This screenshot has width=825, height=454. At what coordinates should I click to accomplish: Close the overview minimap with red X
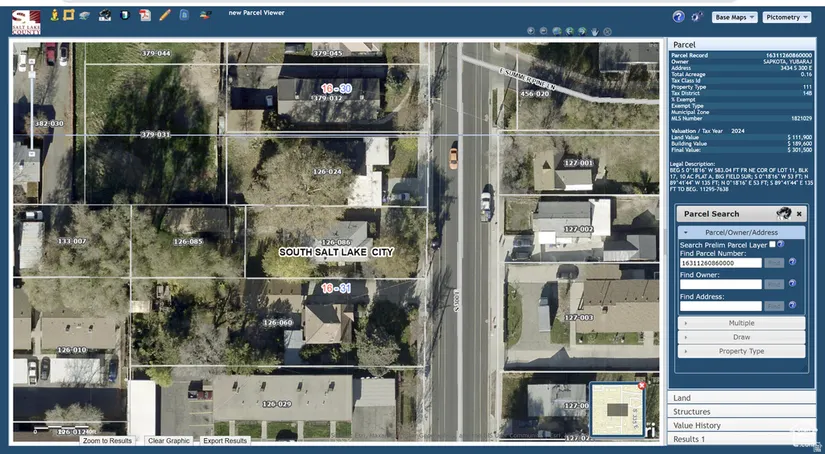641,386
